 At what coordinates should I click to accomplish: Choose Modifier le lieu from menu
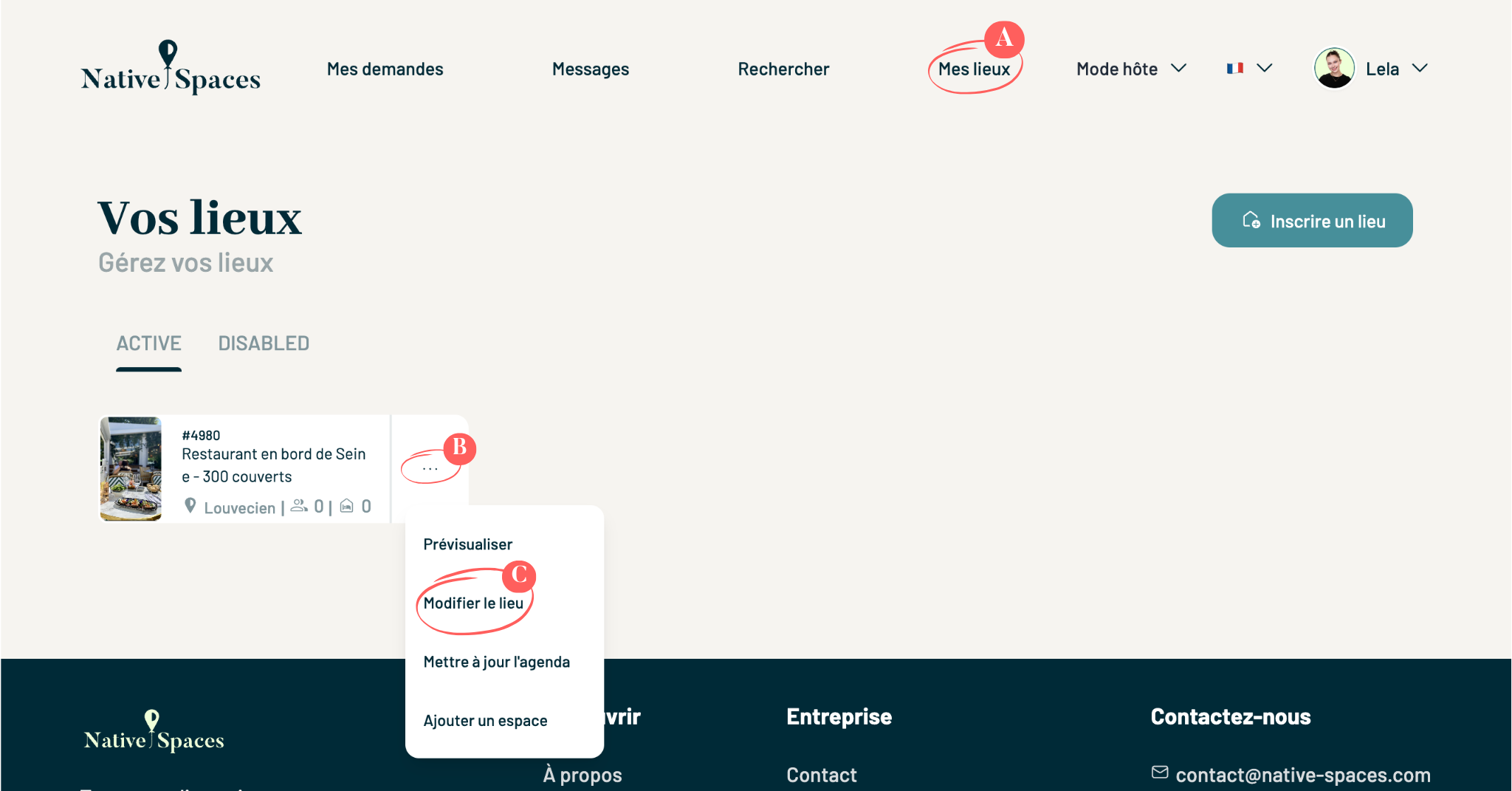pyautogui.click(x=473, y=603)
